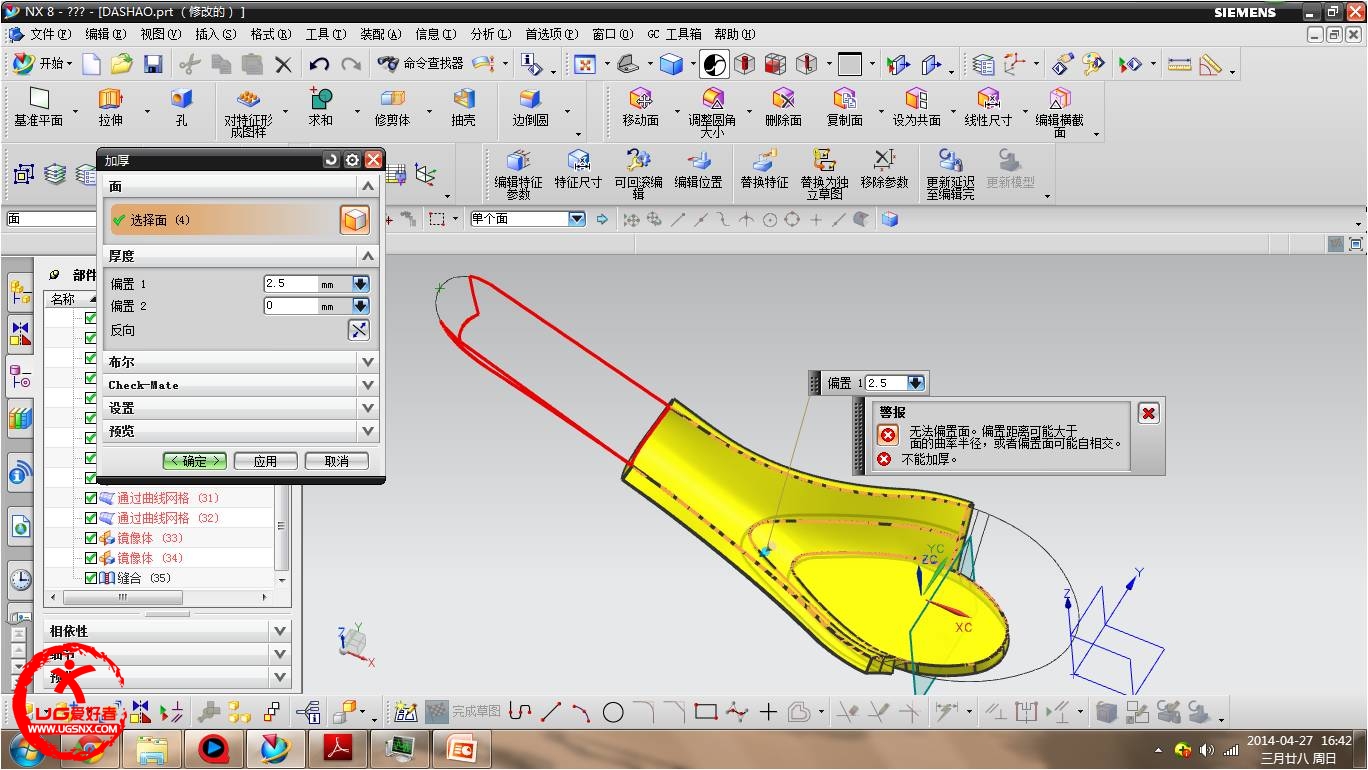
Task: Click the 替换特征 replace feature icon
Action: point(764,160)
